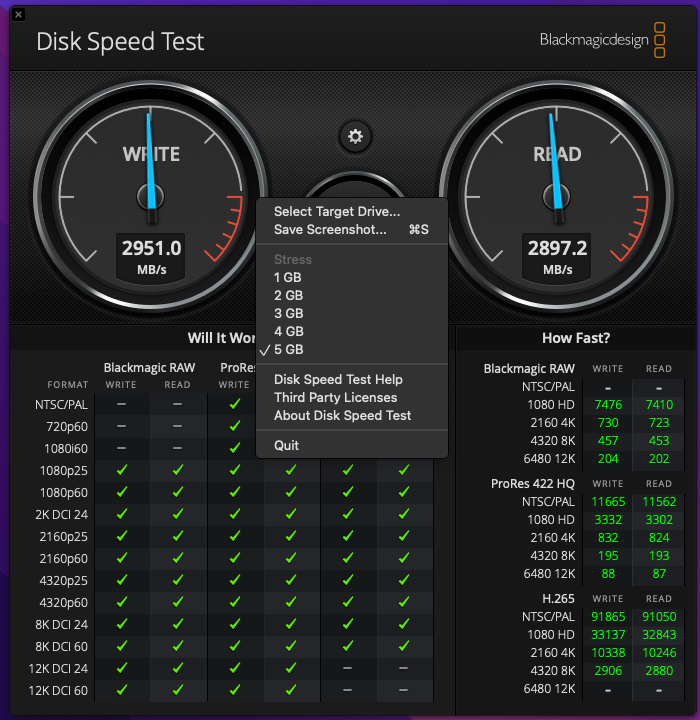Image resolution: width=700 pixels, height=720 pixels.
Task: Click the 204 write value for 6480 12K
Action: click(x=608, y=458)
